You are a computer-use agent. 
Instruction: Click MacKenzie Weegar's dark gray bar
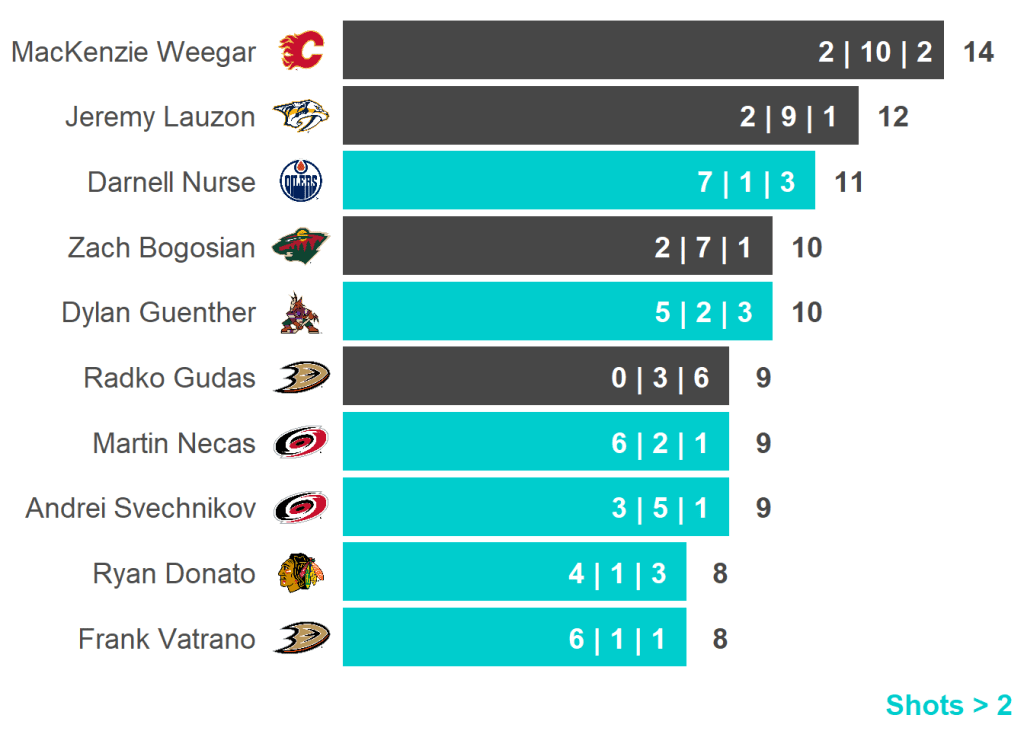click(580, 50)
